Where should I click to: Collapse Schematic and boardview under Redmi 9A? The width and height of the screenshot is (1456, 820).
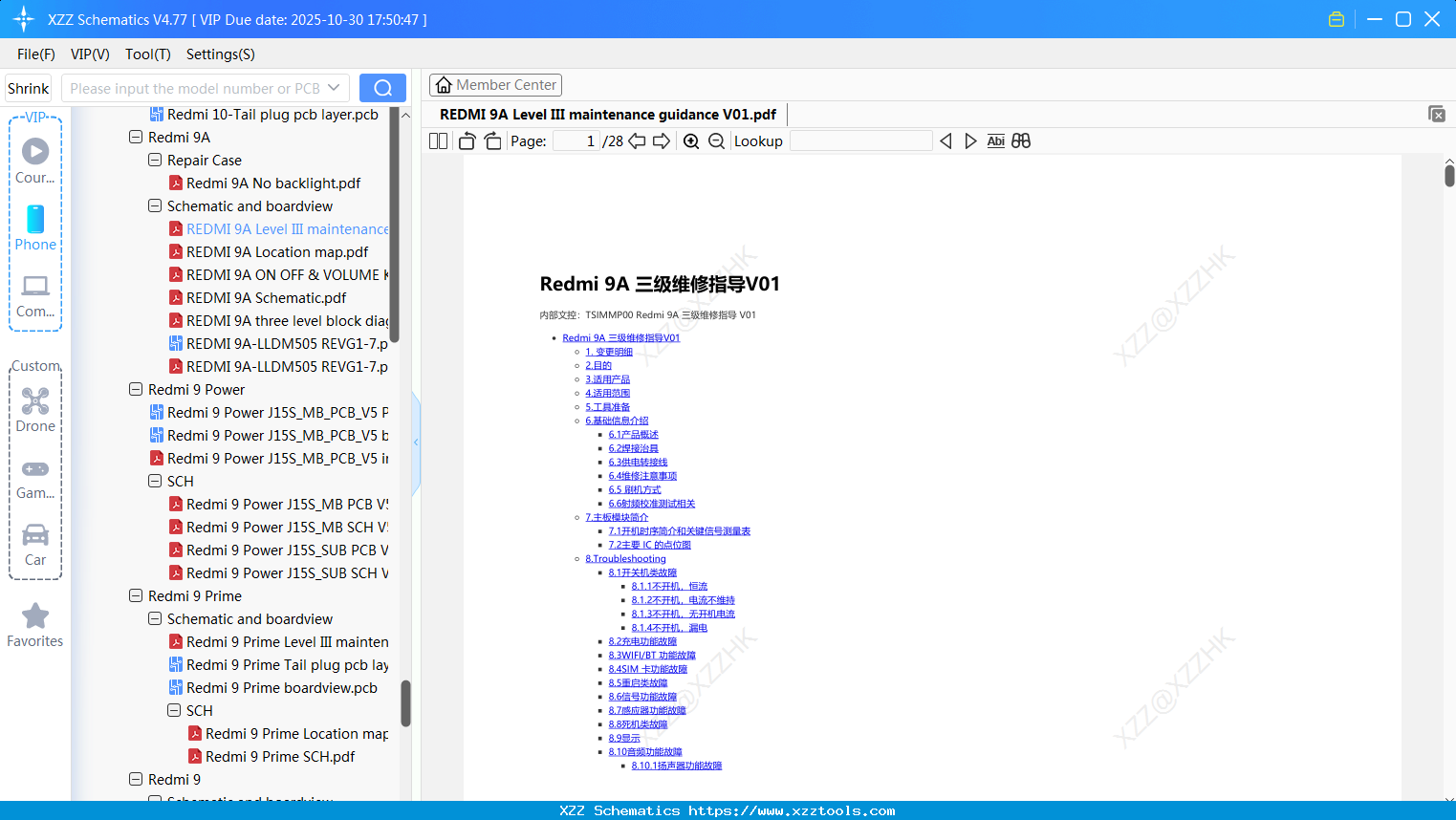pos(155,205)
